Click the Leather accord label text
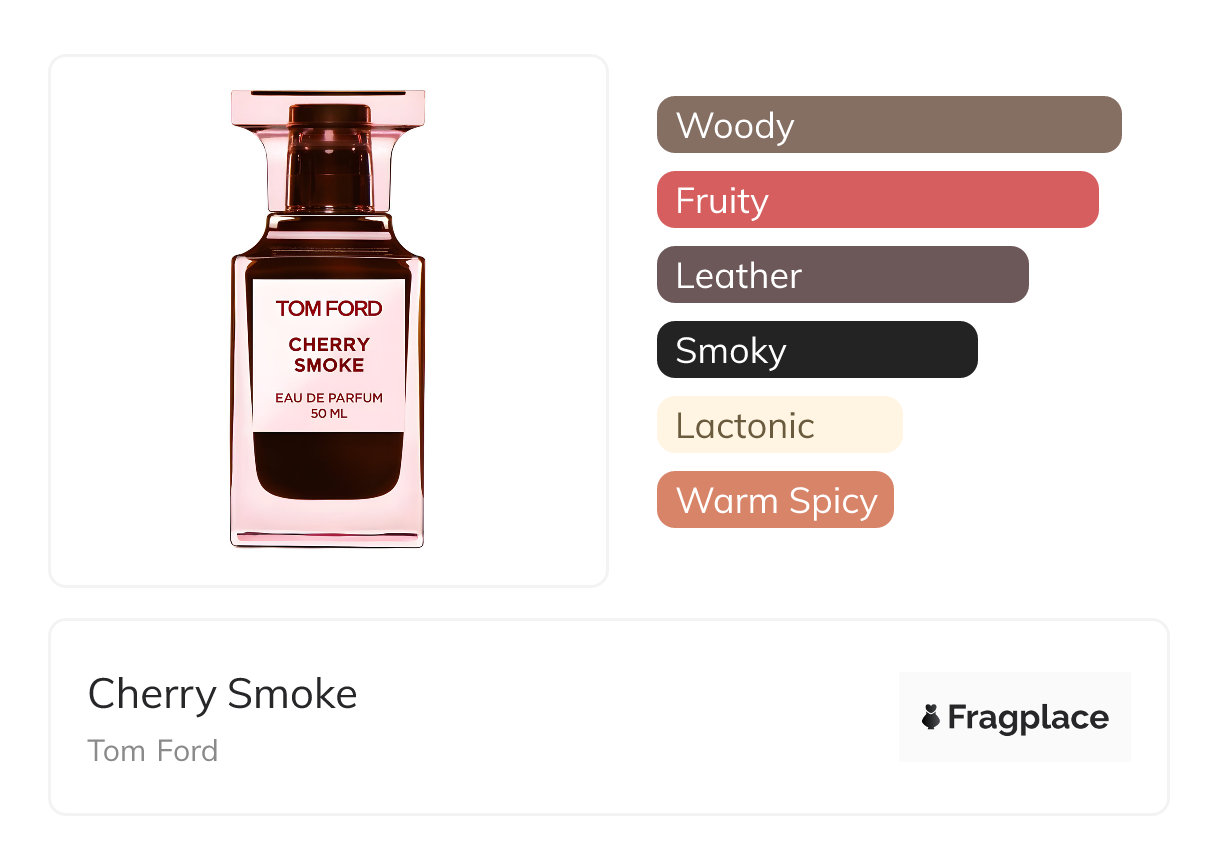Screen dimensions: 1218x864 point(739,276)
